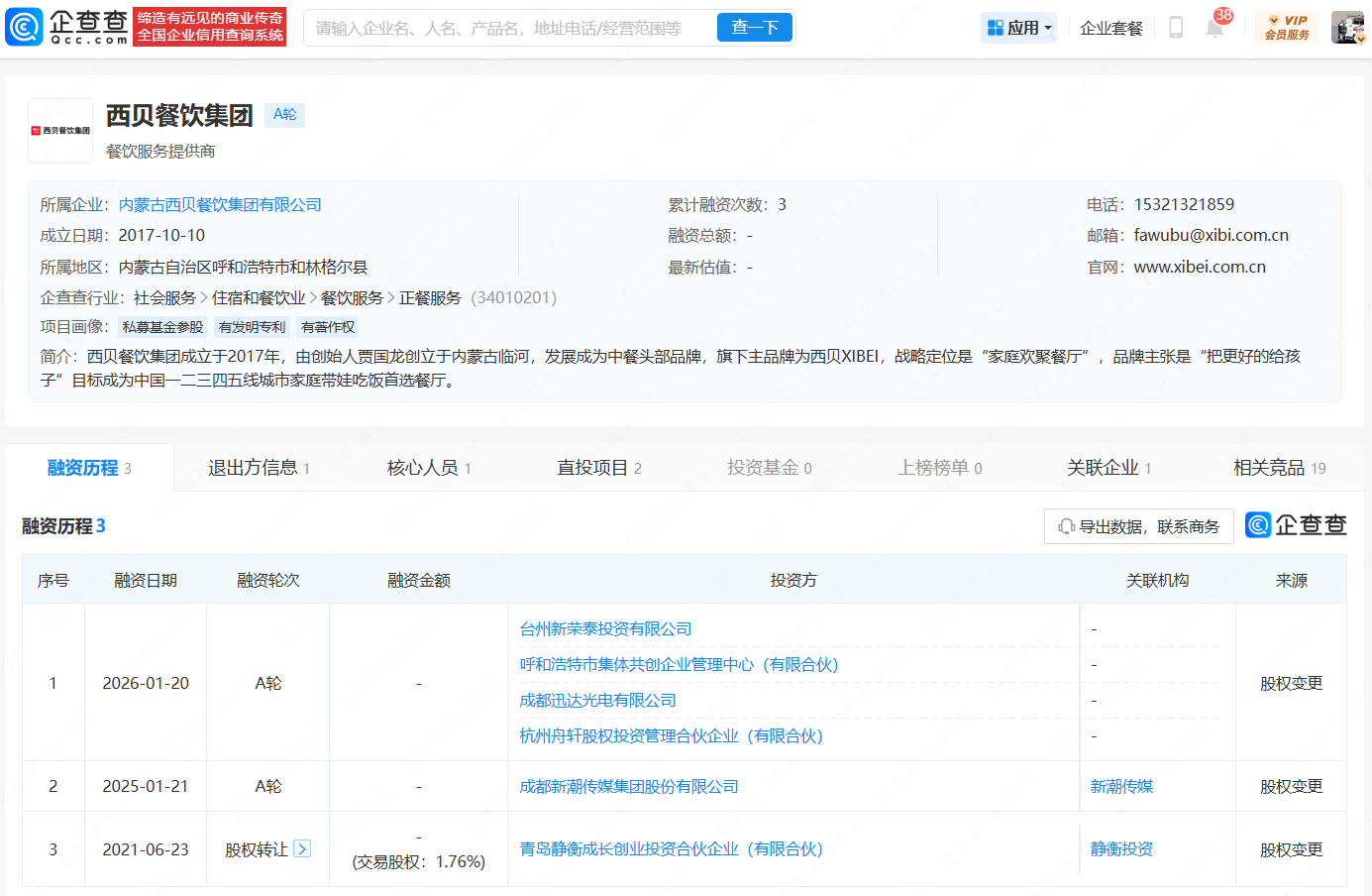This screenshot has width=1372, height=896.
Task: Open the 新潮传媒 related institution link
Action: [x=1121, y=787]
